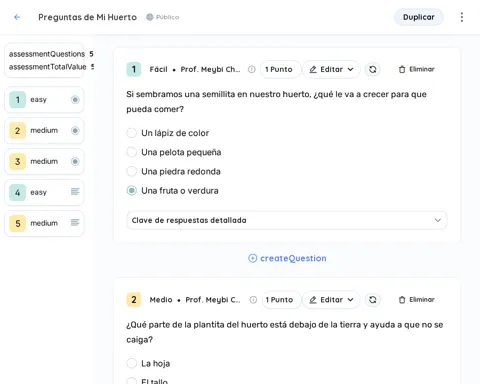Viewport: 480px width, 384px height.
Task: Jump to question 5 medium in sidebar
Action: tap(44, 223)
